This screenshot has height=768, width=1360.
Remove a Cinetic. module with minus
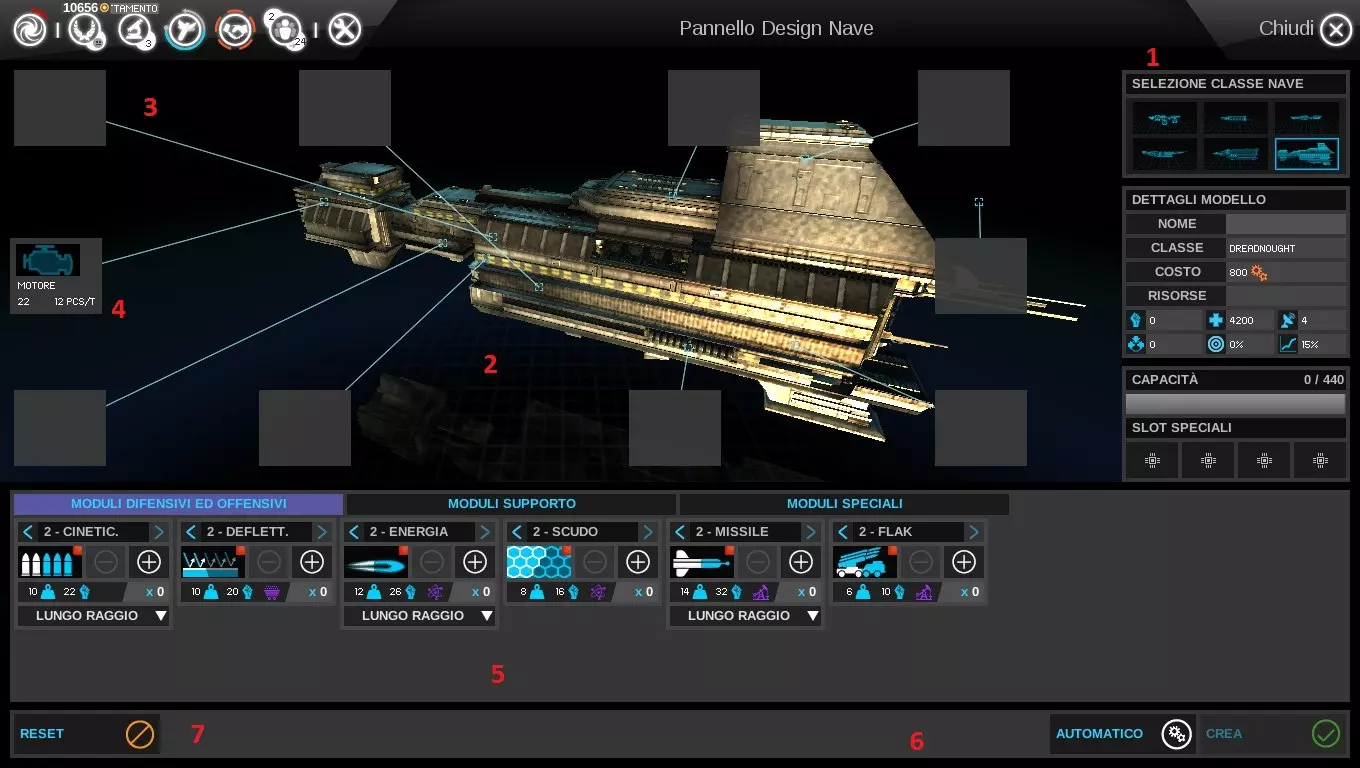coord(105,562)
